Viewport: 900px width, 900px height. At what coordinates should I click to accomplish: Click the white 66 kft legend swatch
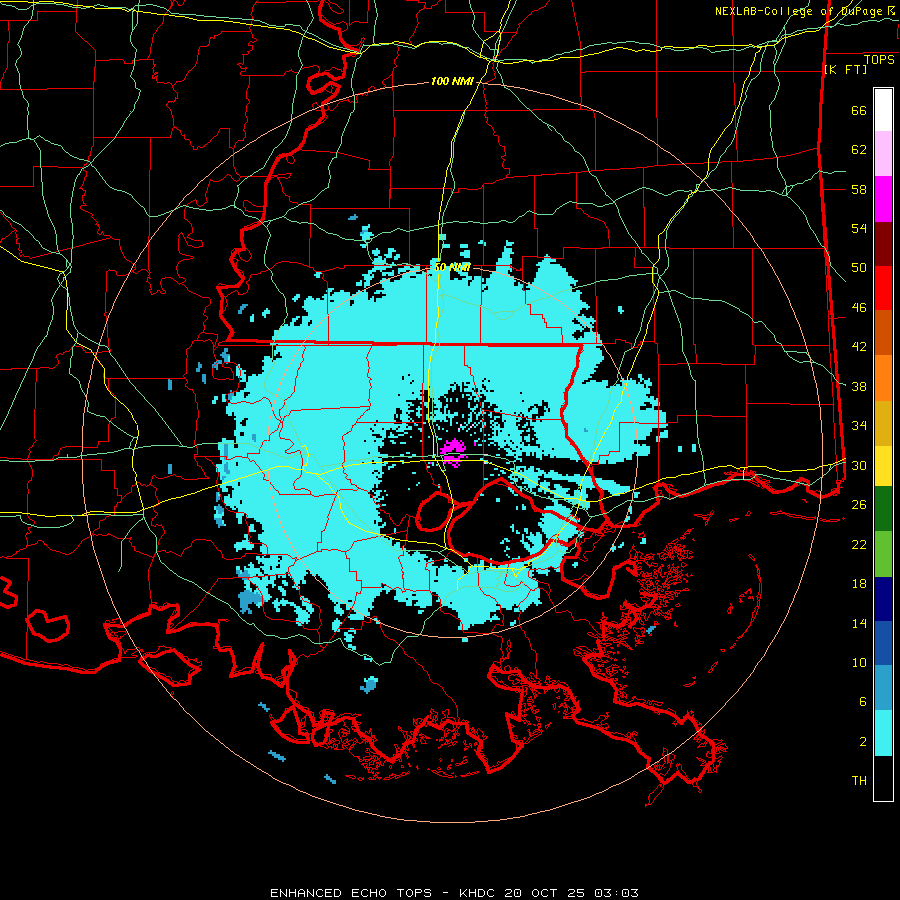(883, 110)
